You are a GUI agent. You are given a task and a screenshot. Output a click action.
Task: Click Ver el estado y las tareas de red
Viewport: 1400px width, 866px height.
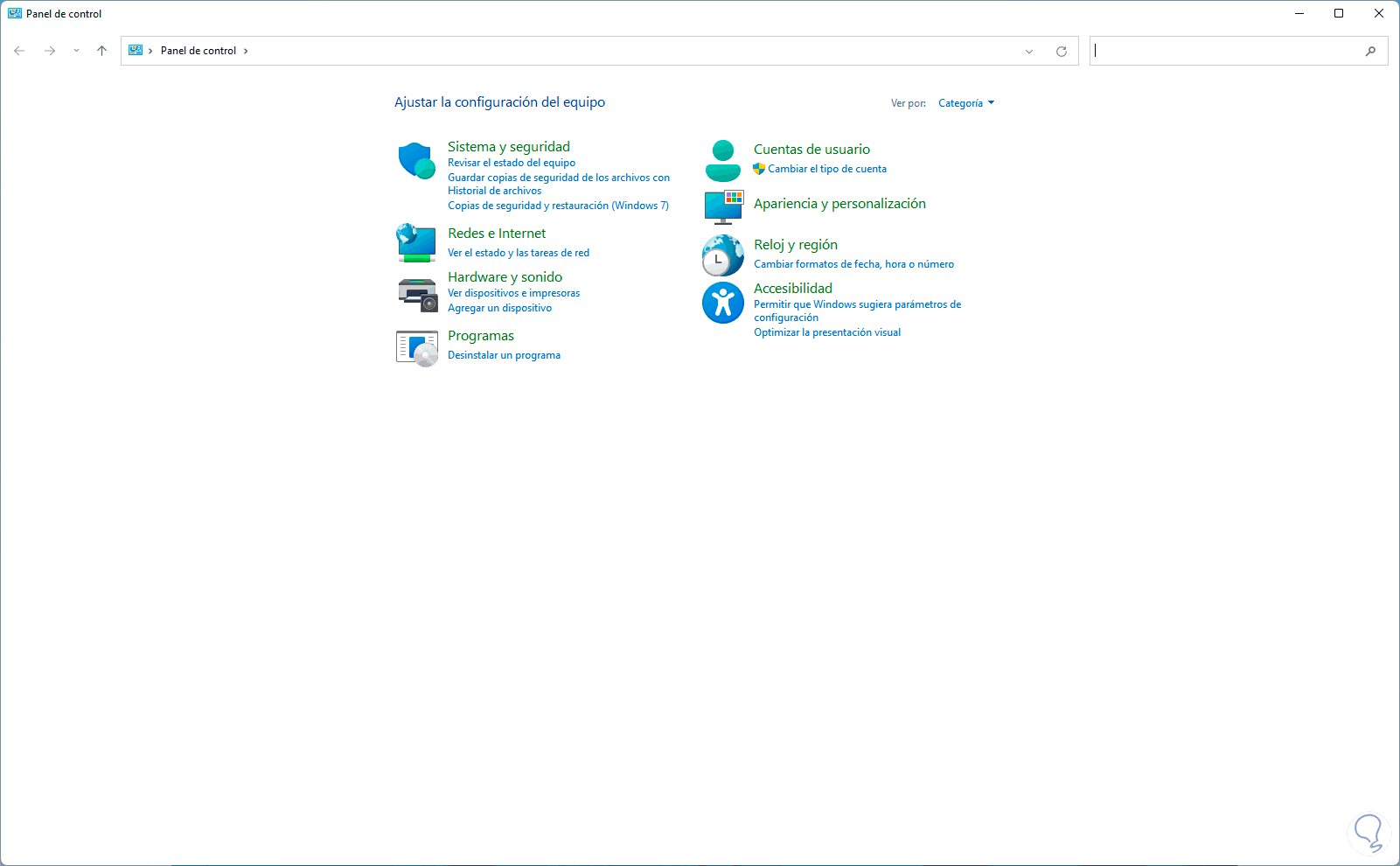(519, 253)
